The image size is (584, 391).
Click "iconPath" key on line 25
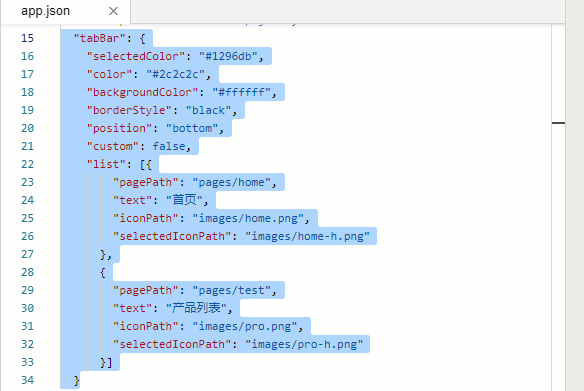click(x=146, y=218)
